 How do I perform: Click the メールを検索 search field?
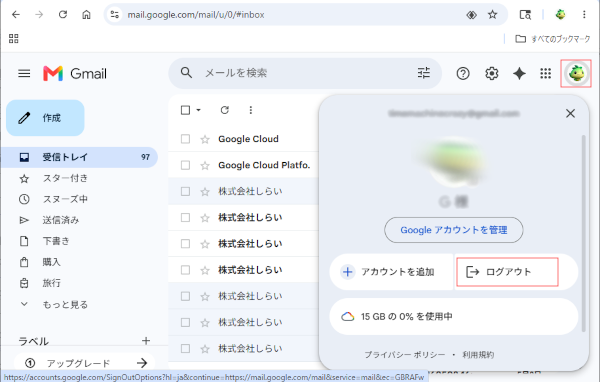(x=305, y=73)
